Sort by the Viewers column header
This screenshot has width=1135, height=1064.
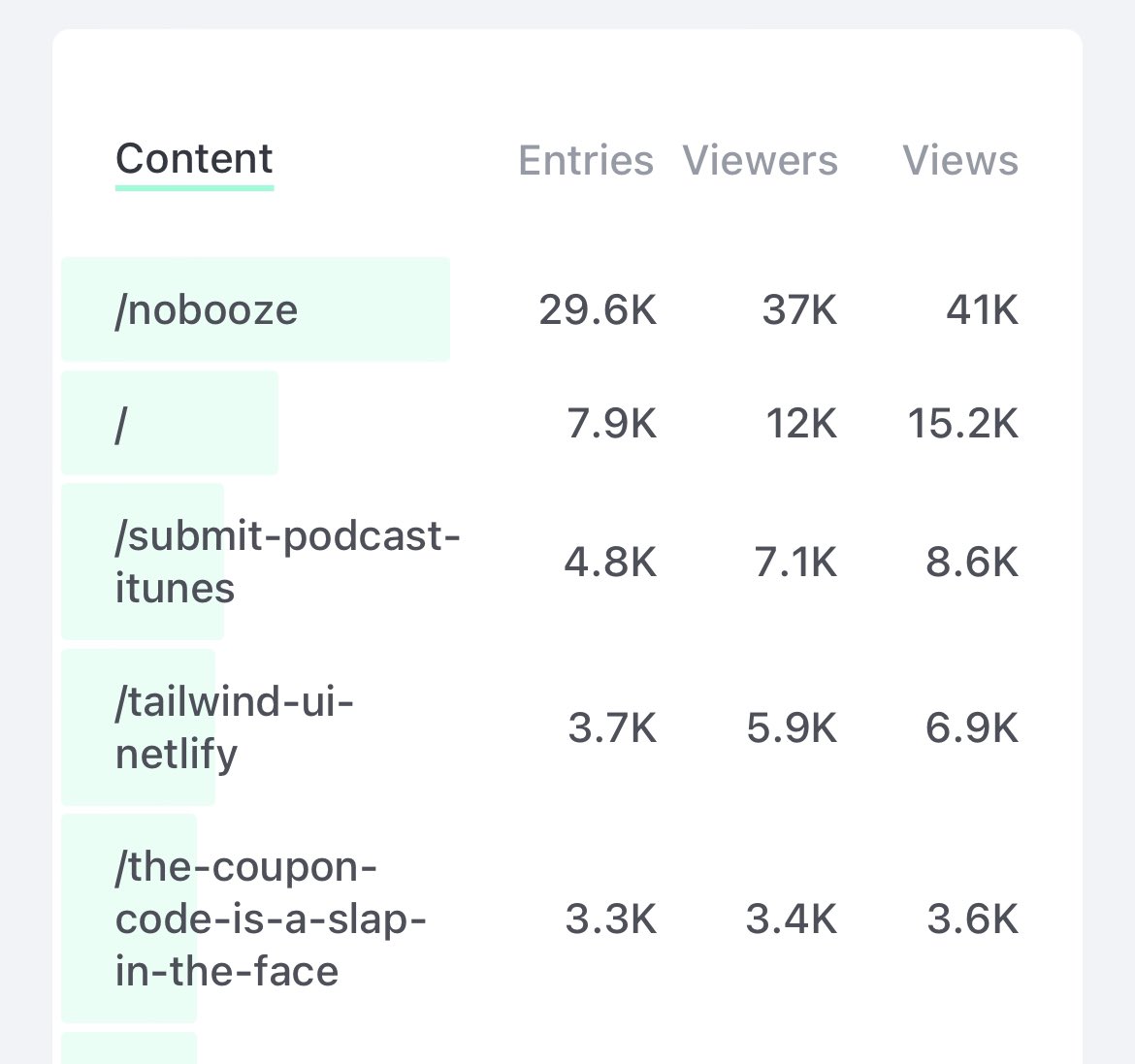point(760,161)
